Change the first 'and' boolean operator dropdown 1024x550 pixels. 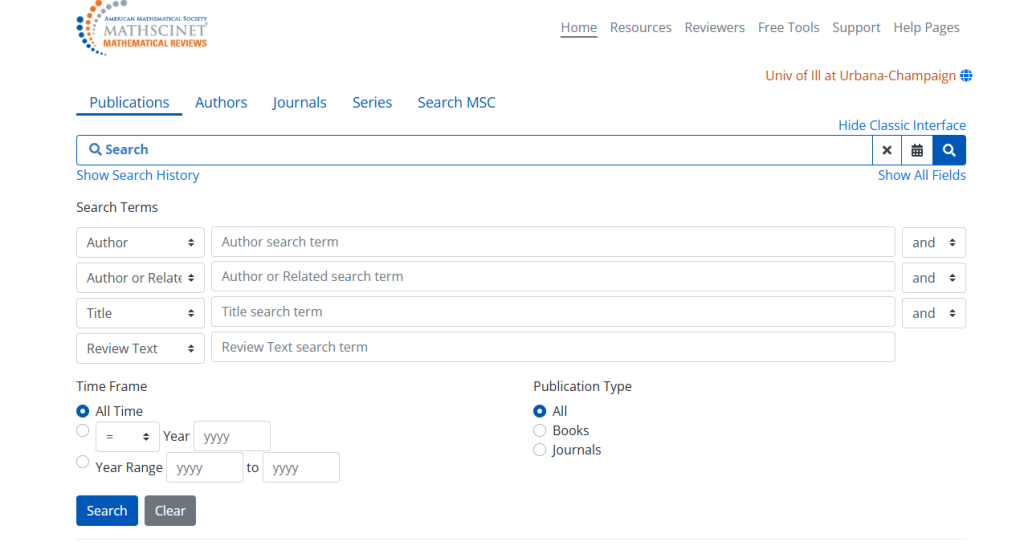pyautogui.click(x=933, y=243)
